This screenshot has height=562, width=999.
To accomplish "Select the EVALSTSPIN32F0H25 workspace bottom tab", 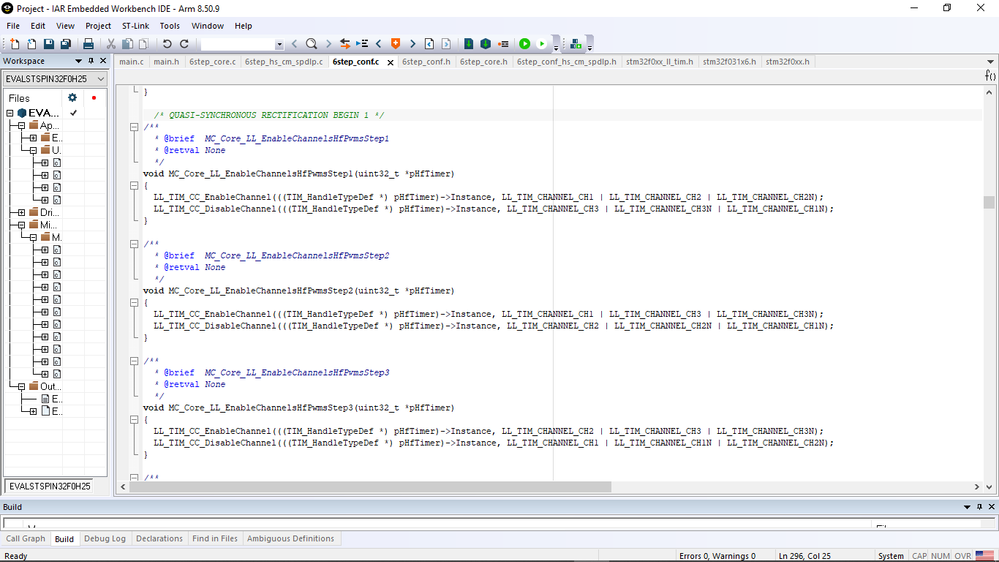I will pos(50,486).
